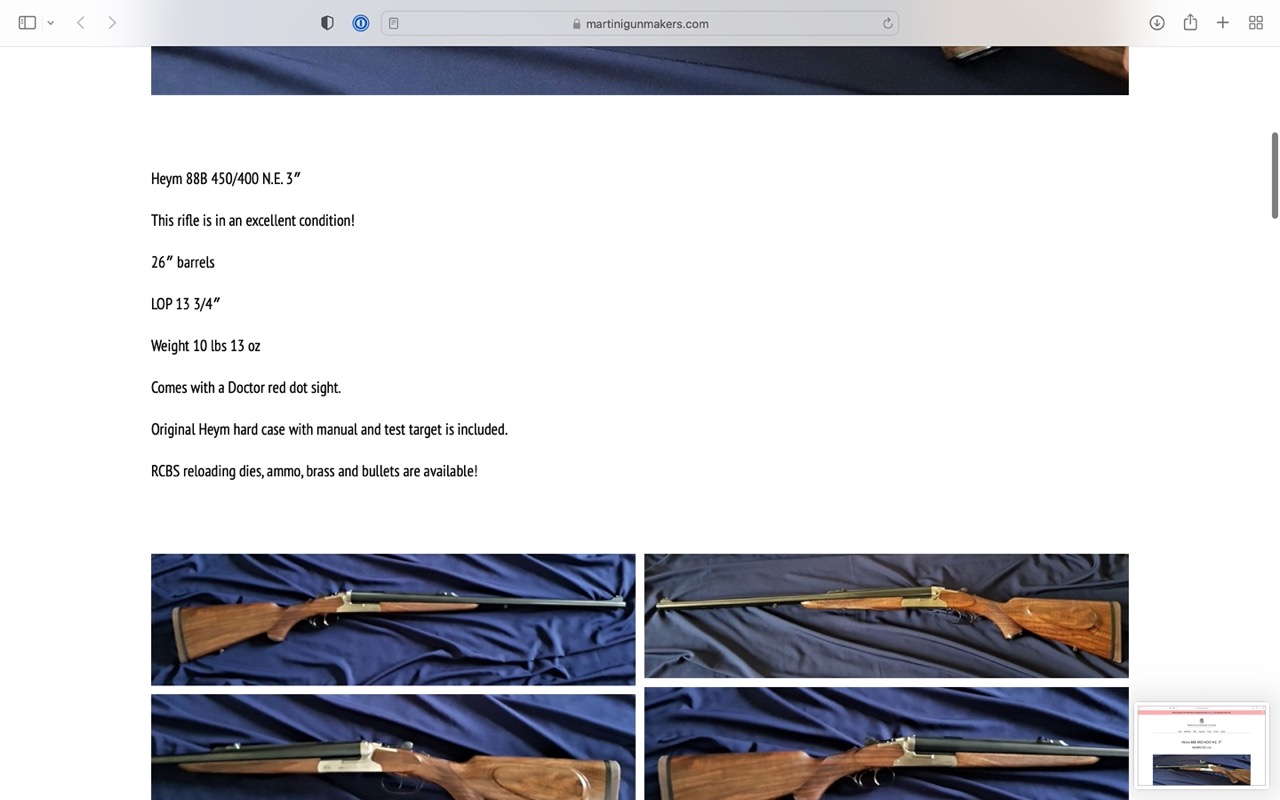
Task: Show the Reader view page icon
Action: pos(394,23)
